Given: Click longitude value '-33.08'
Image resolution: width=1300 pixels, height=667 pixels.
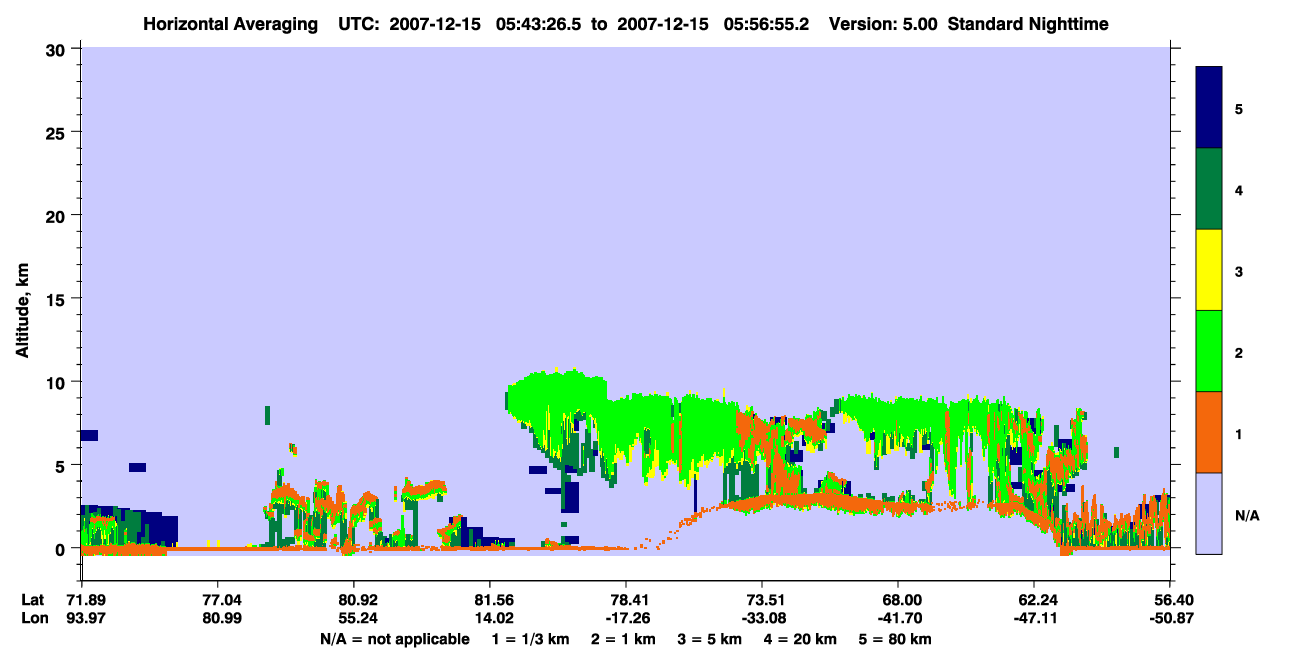Looking at the screenshot, I should tap(762, 618).
